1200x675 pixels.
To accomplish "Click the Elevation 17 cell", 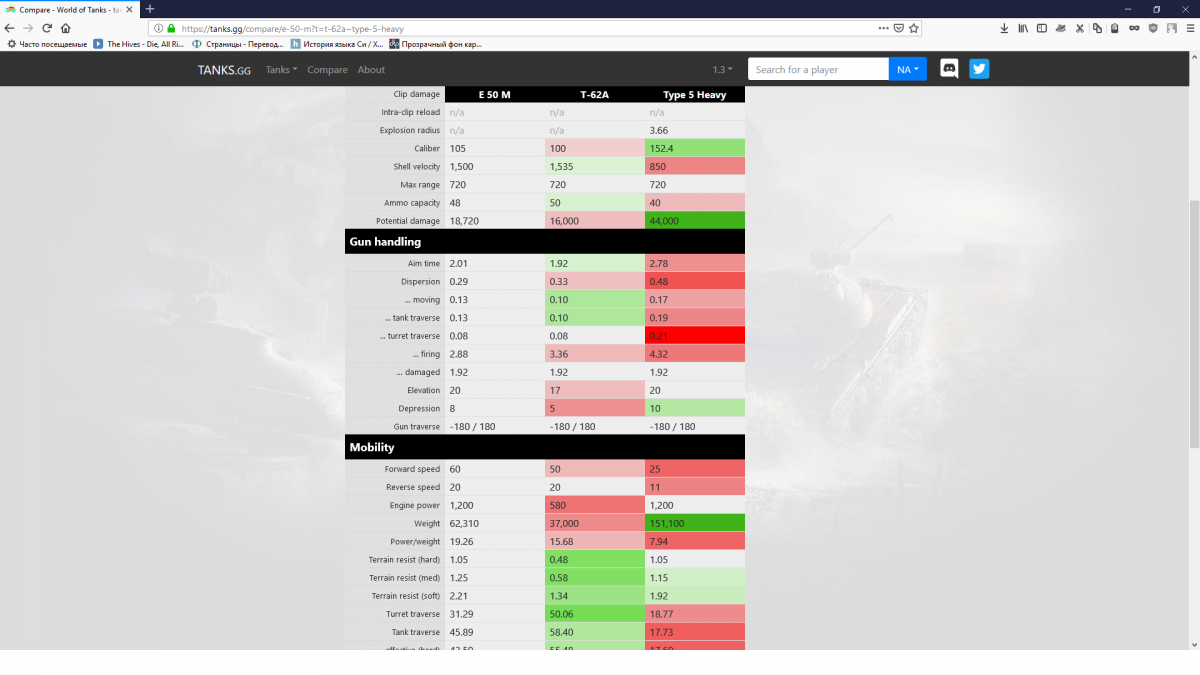I will (x=595, y=390).
